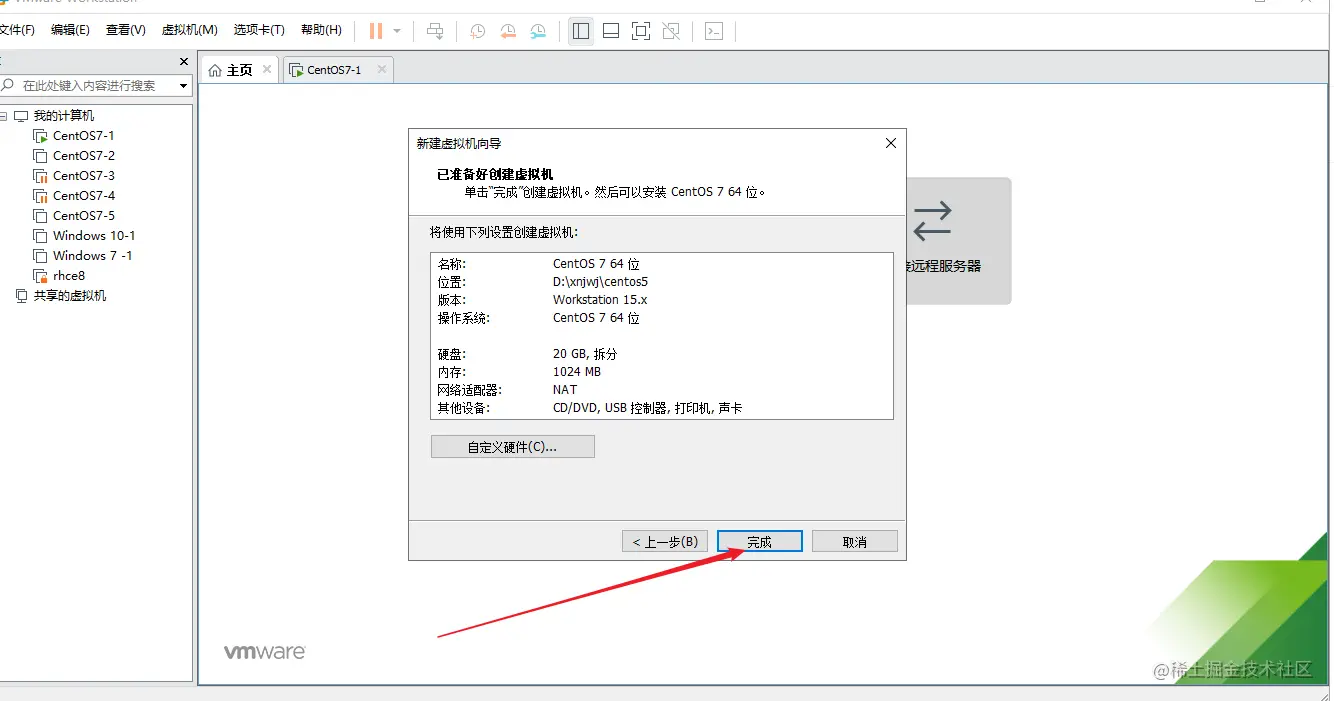Click the computer icon beside 我的计算机
Screen dimensions: 1334x701
click(x=21, y=116)
